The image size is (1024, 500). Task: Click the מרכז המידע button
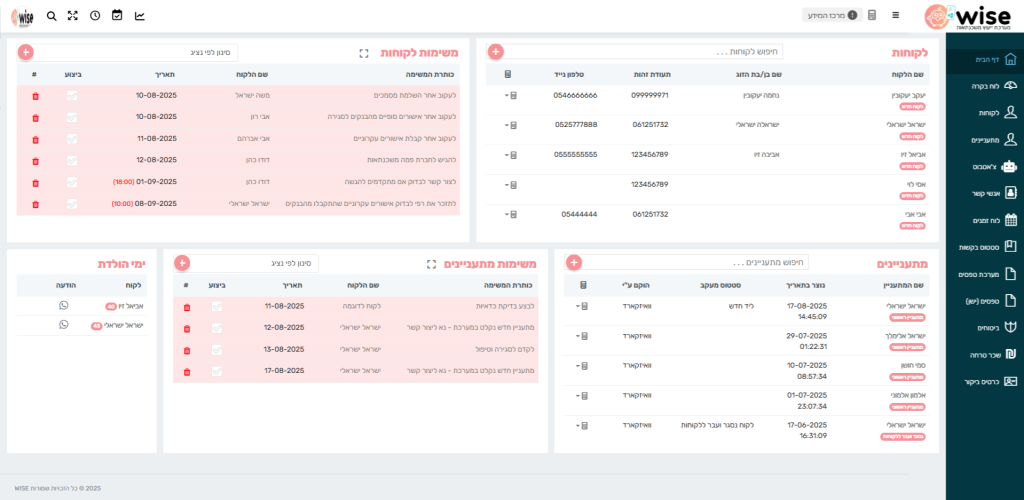tap(832, 16)
